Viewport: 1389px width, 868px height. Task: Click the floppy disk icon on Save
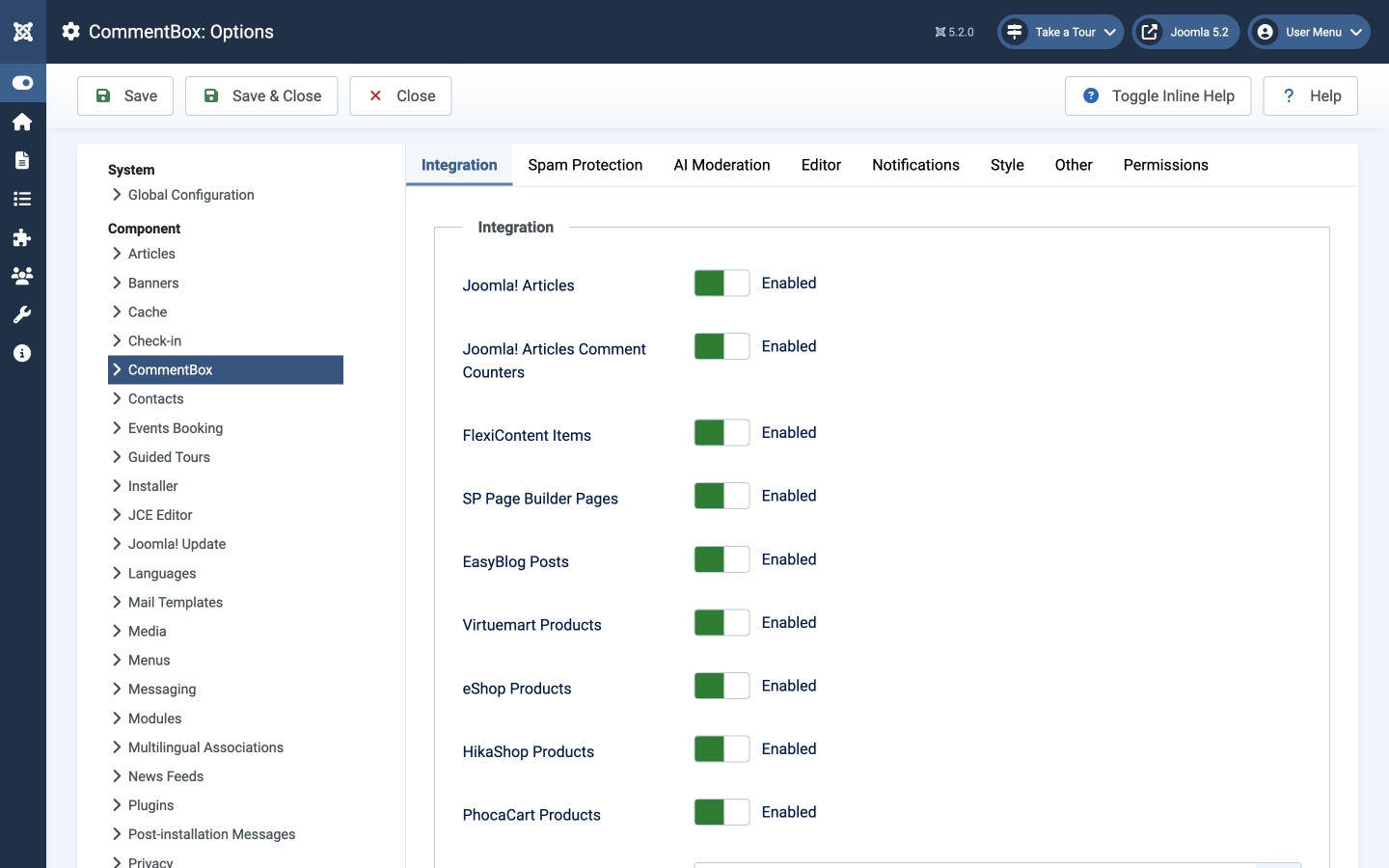coord(103,95)
